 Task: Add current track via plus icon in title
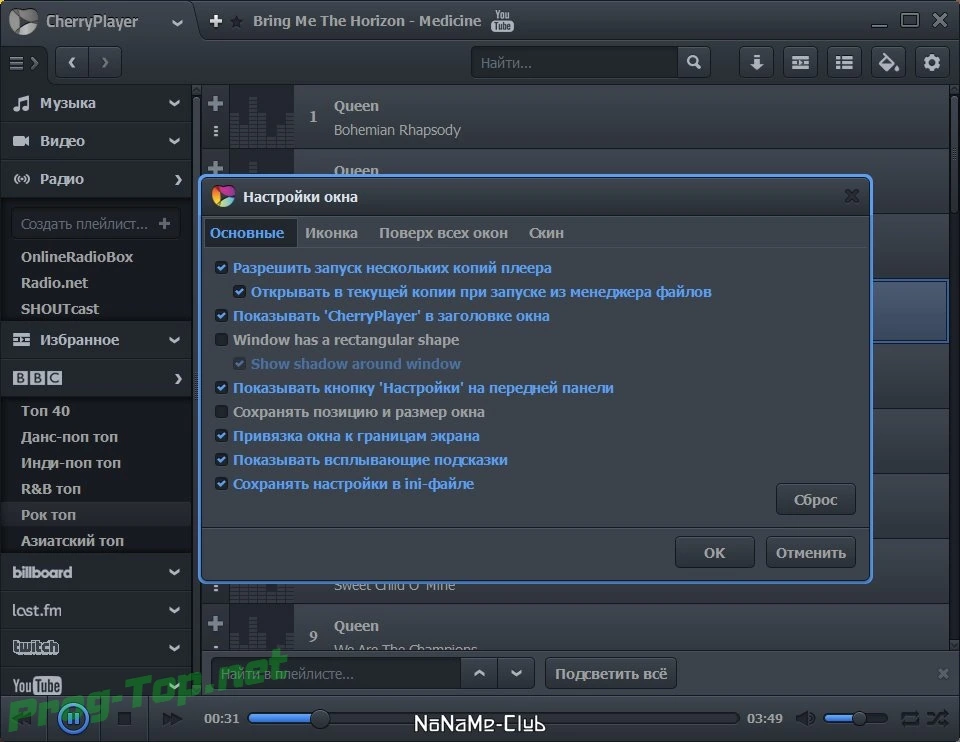point(216,21)
